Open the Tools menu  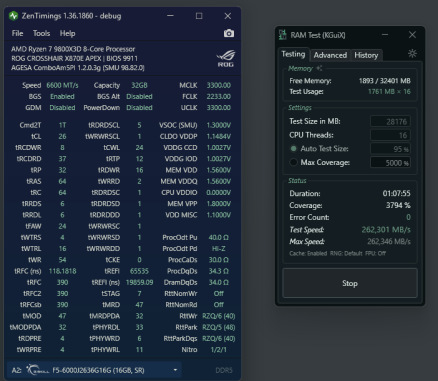[41, 33]
